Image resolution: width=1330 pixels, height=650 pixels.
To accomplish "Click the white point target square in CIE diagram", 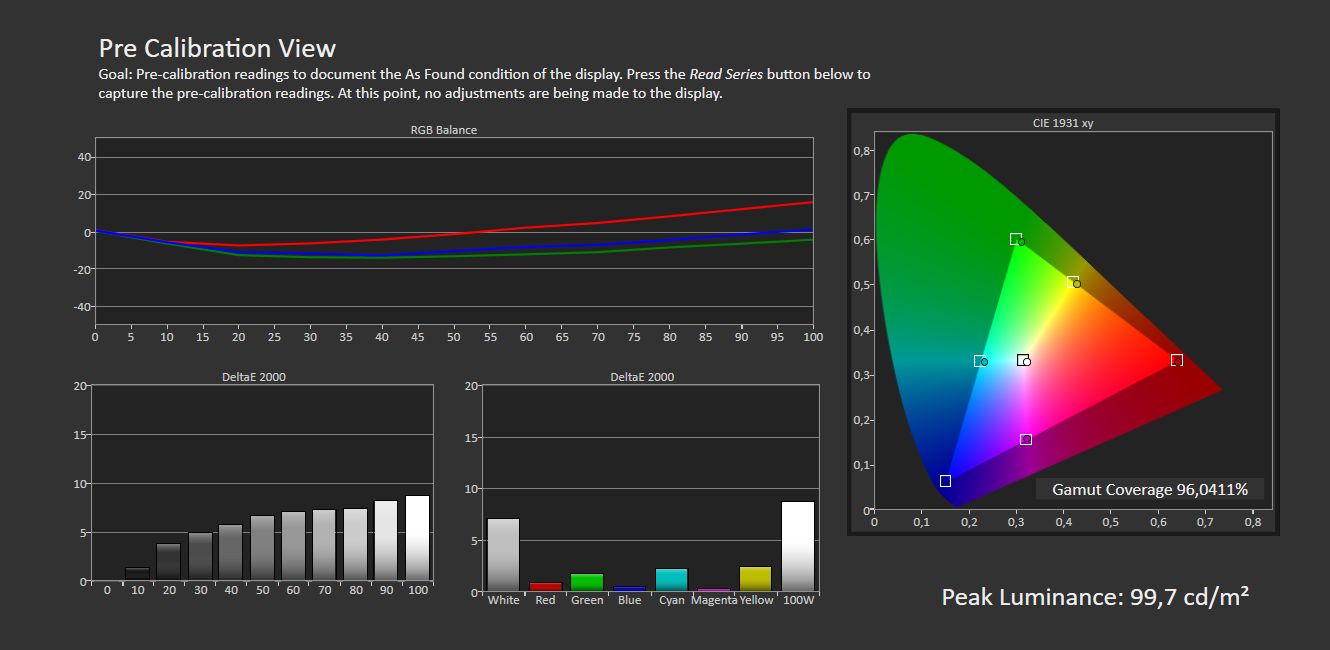I will click(x=1022, y=360).
